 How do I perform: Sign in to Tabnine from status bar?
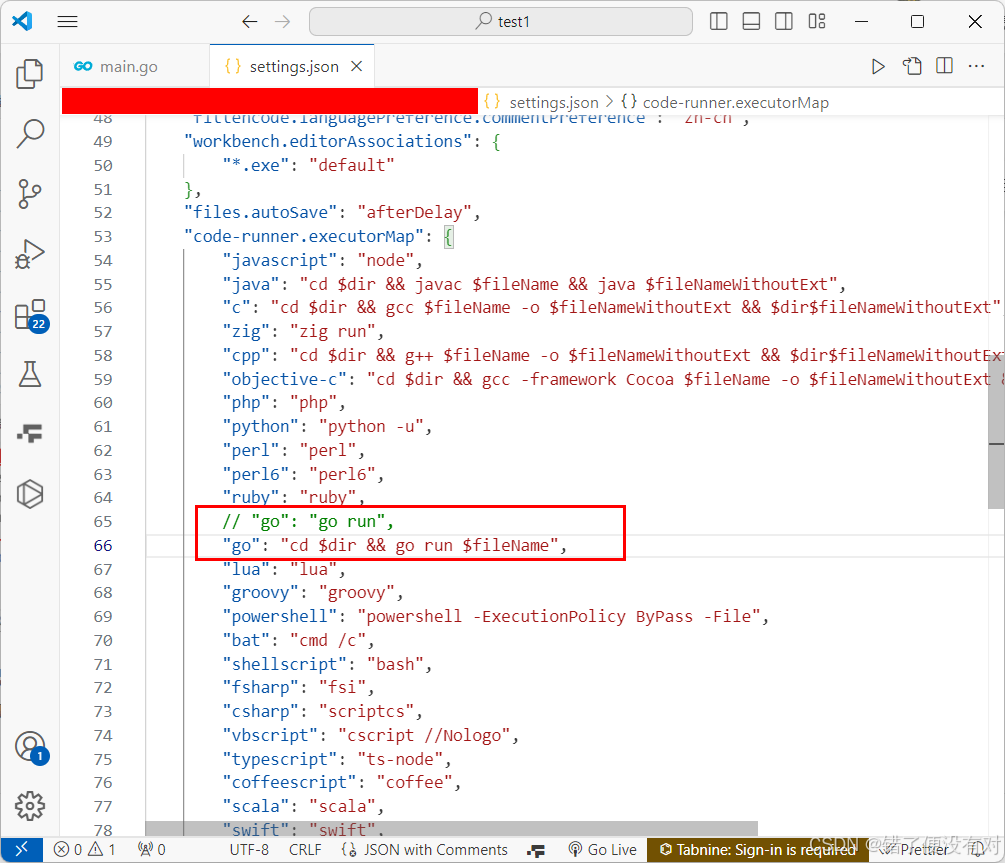756,848
